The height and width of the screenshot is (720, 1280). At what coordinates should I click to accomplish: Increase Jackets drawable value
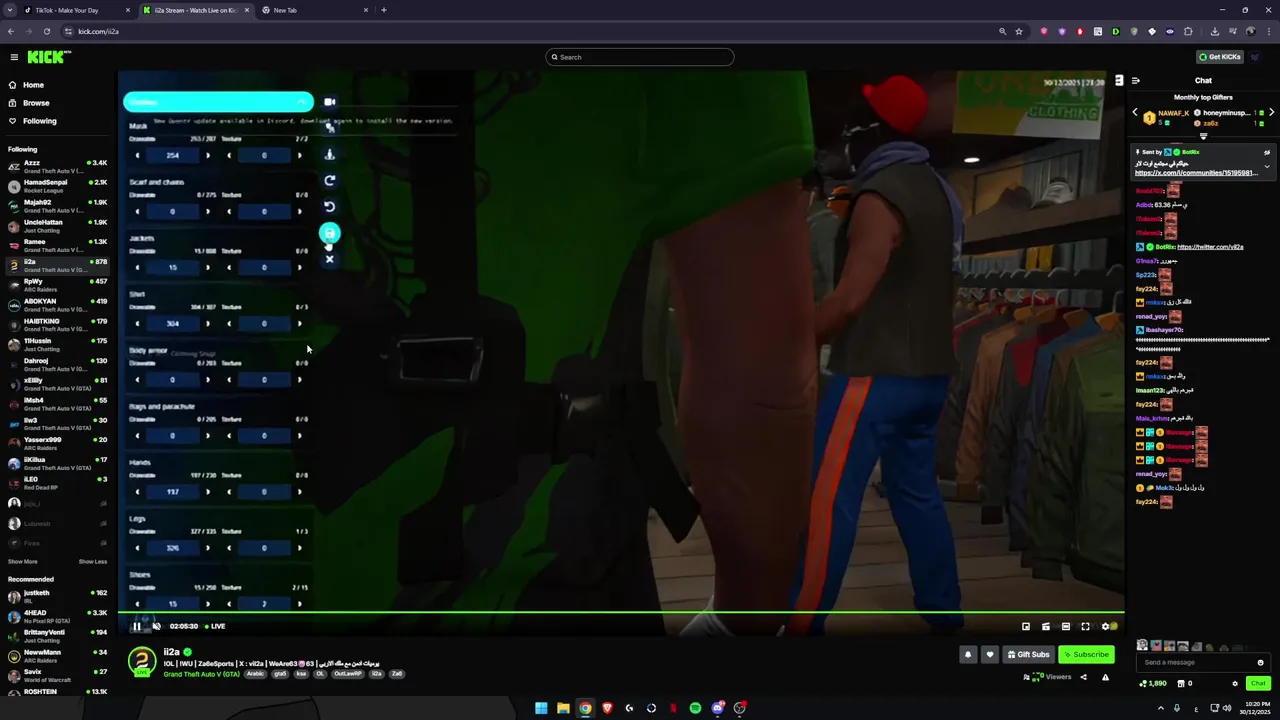208,267
